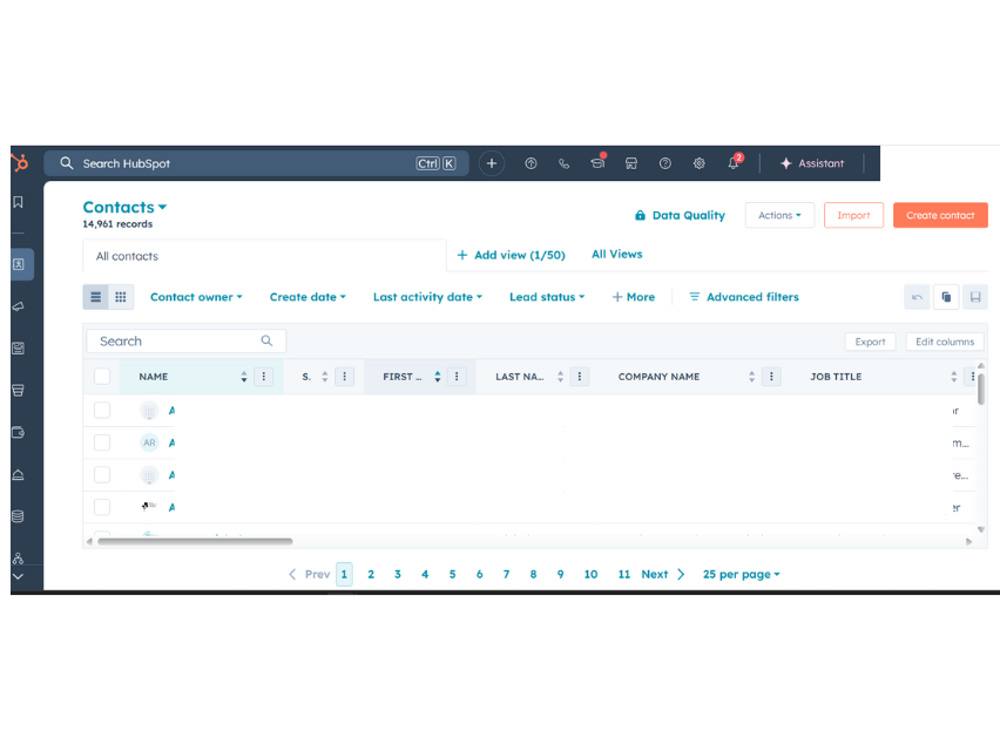Open the Create date filter
The height and width of the screenshot is (750, 1000).
click(307, 297)
